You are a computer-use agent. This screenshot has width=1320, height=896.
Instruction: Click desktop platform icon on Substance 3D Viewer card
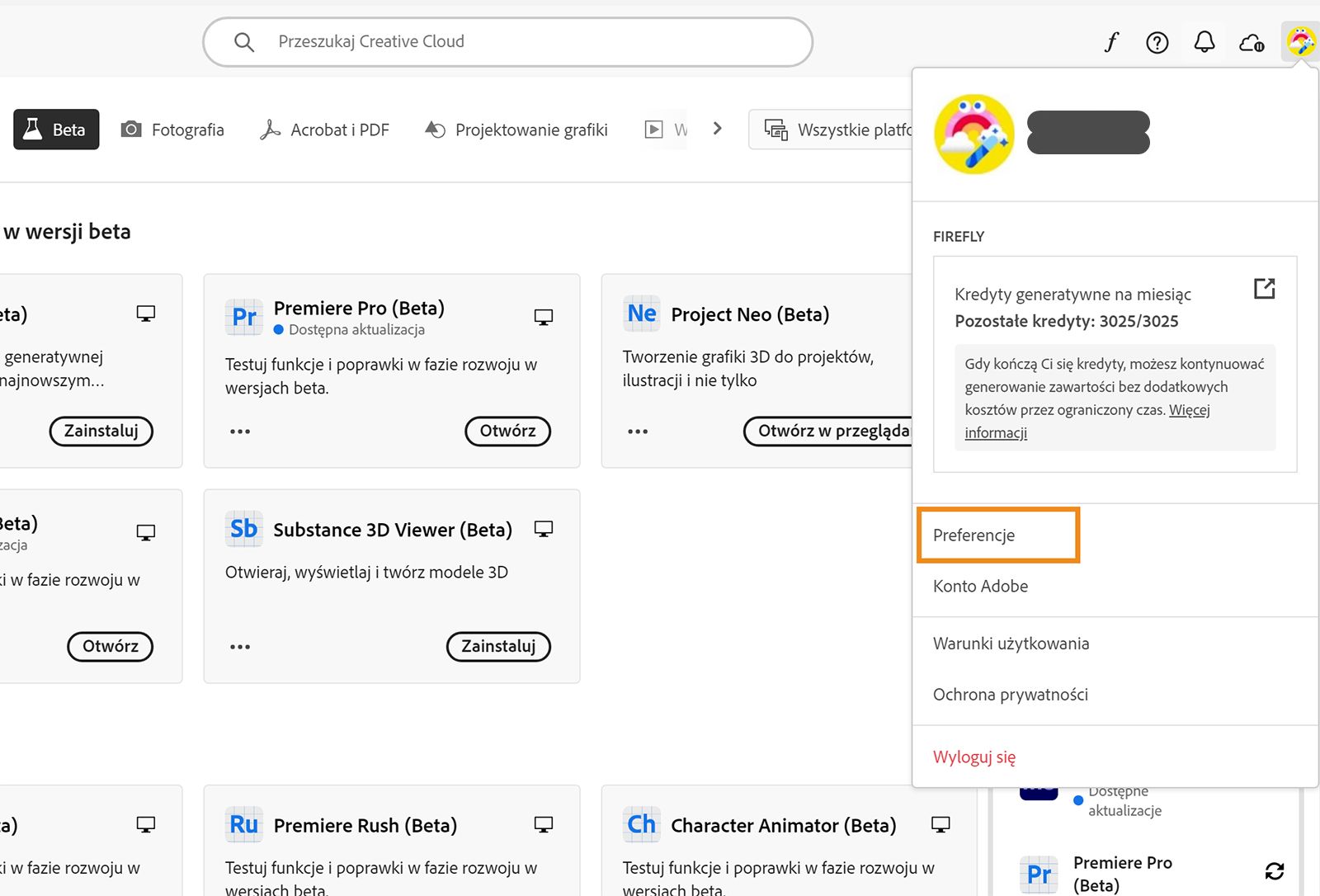click(x=544, y=529)
